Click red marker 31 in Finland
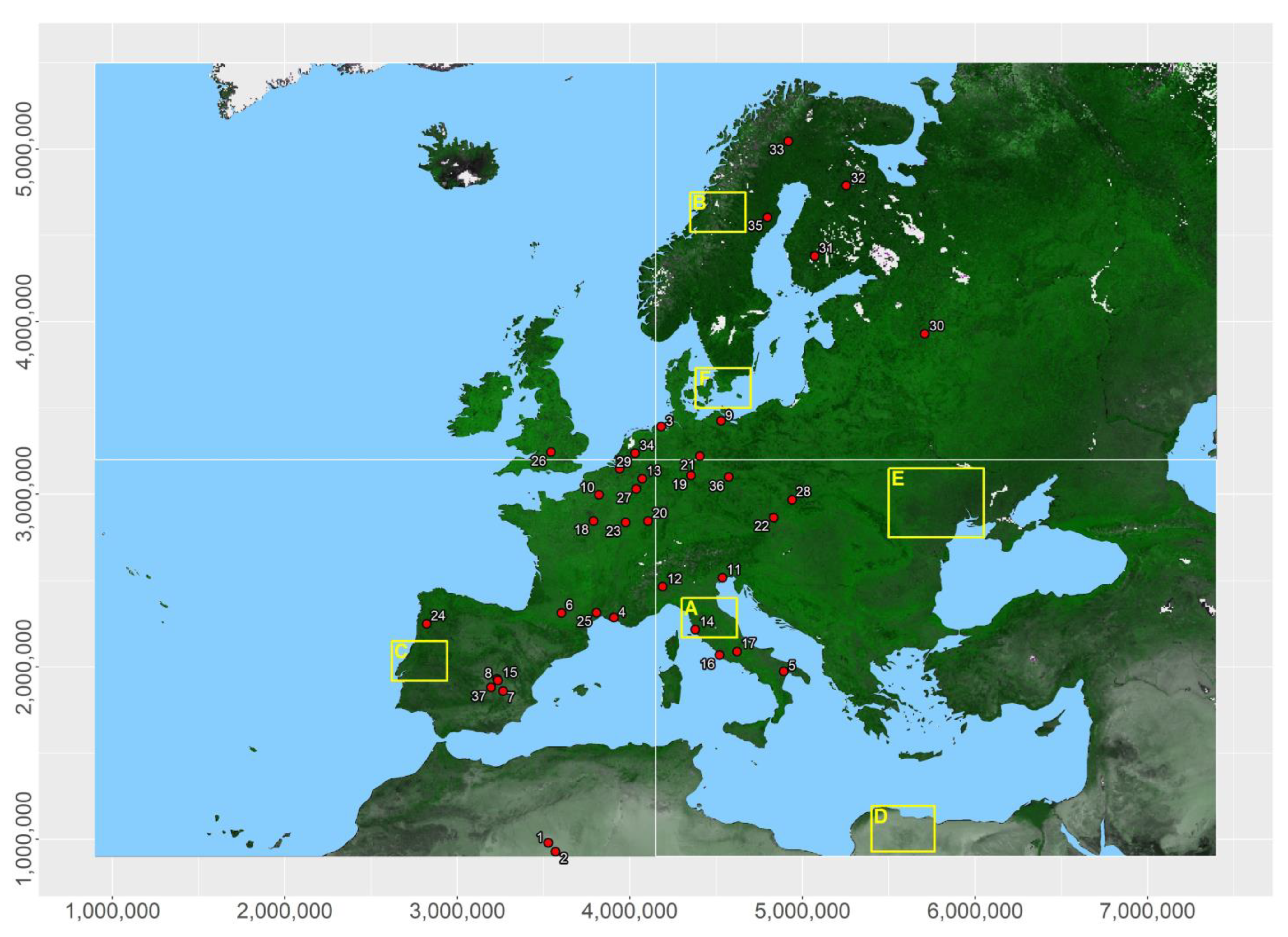 (814, 256)
